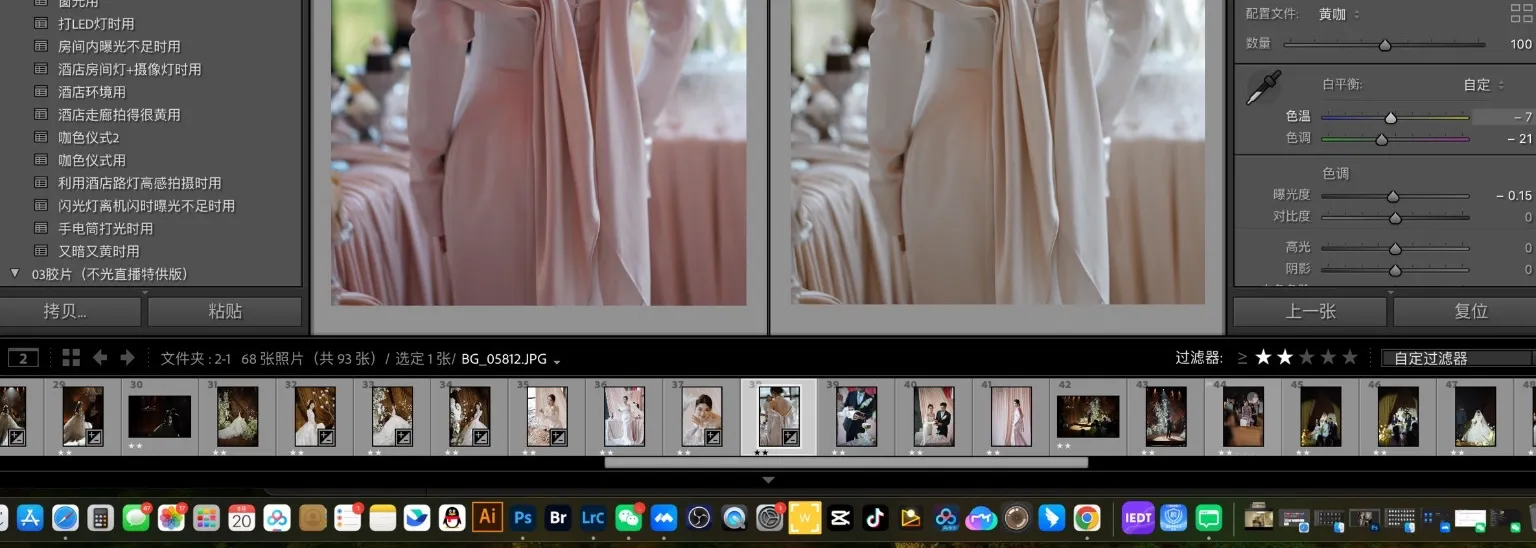Open Adobe Bridge in the Dock
1536x548 pixels.
click(x=558, y=517)
